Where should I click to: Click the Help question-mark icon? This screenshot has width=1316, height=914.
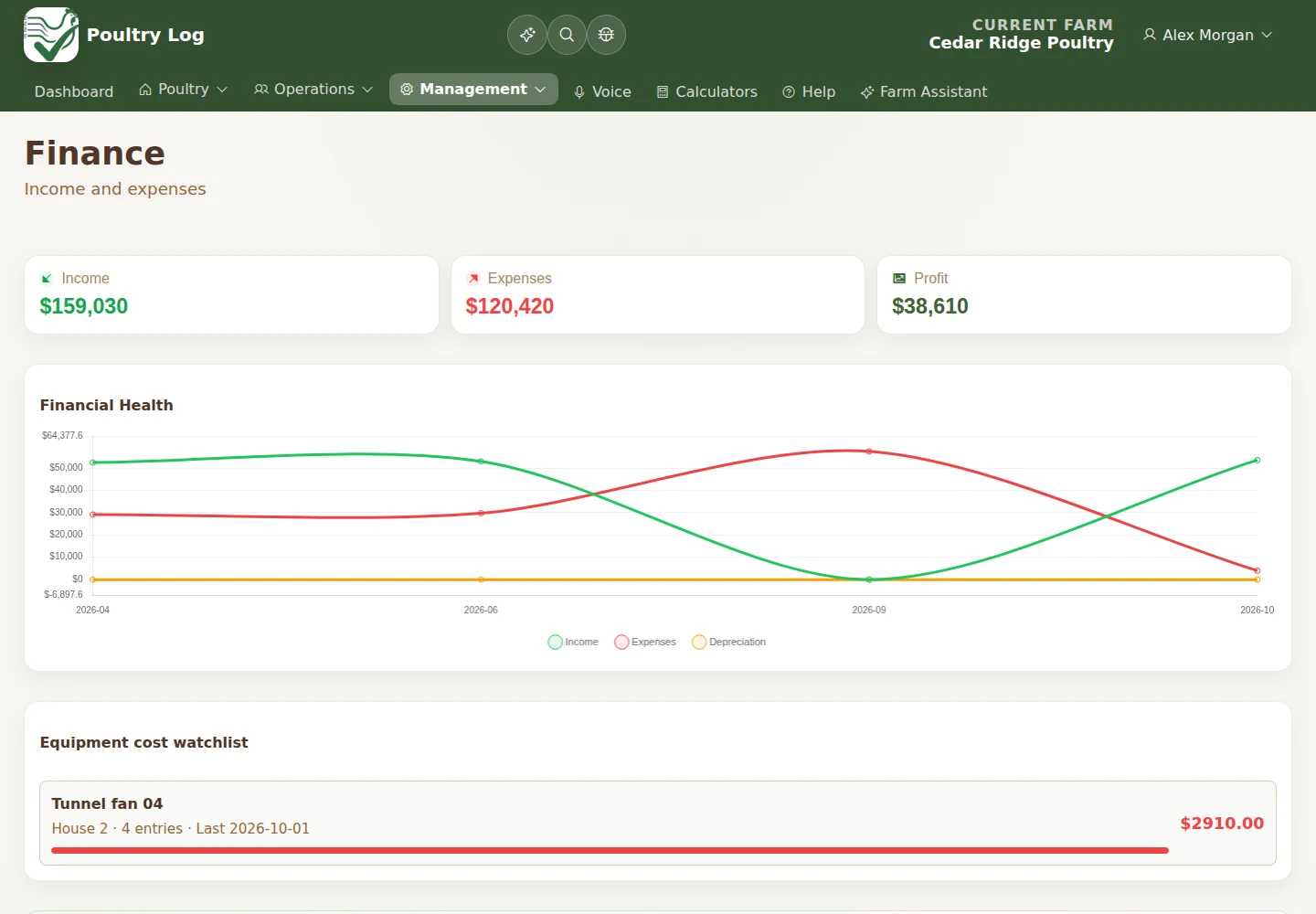[x=789, y=92]
